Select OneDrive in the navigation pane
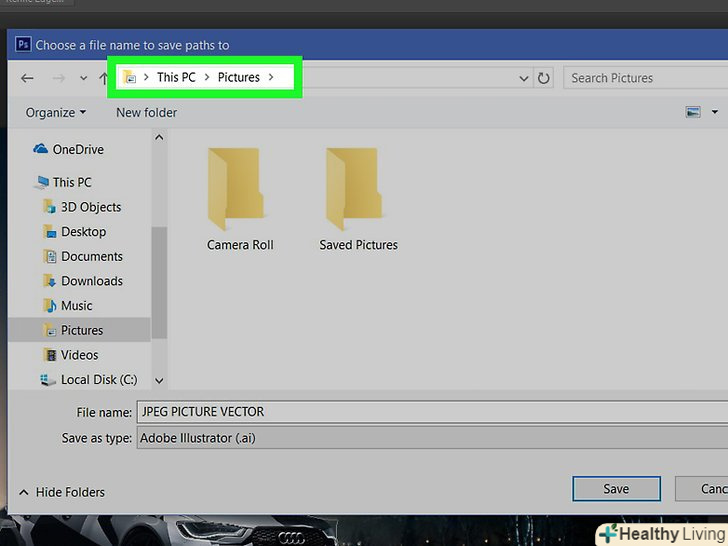 tap(77, 150)
